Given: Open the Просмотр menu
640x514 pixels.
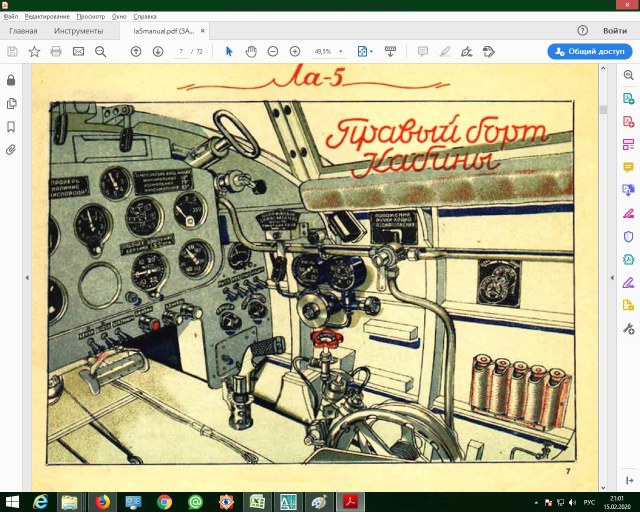Looking at the screenshot, I should pyautogui.click(x=90, y=17).
